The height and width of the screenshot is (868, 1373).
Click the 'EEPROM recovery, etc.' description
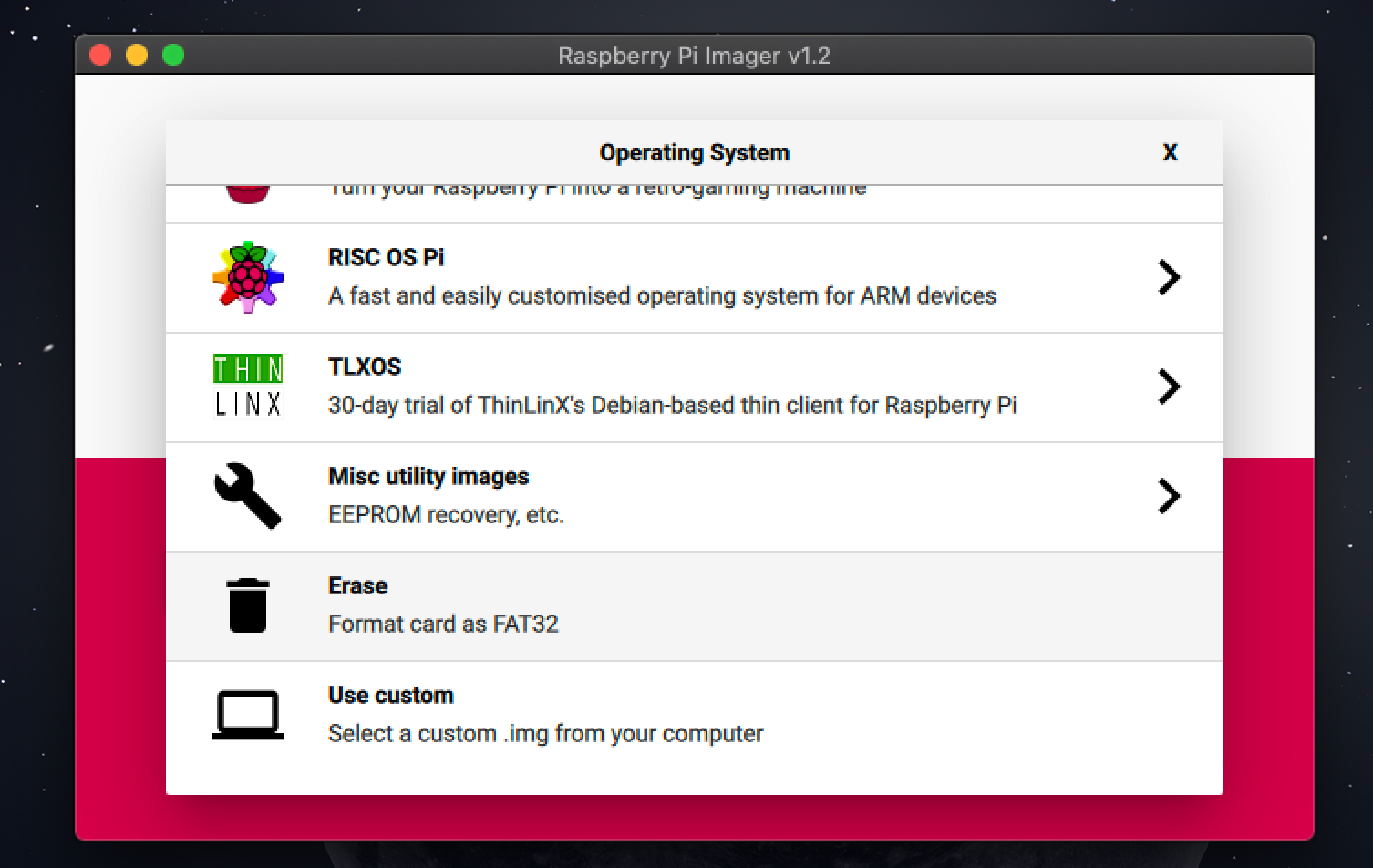446,515
